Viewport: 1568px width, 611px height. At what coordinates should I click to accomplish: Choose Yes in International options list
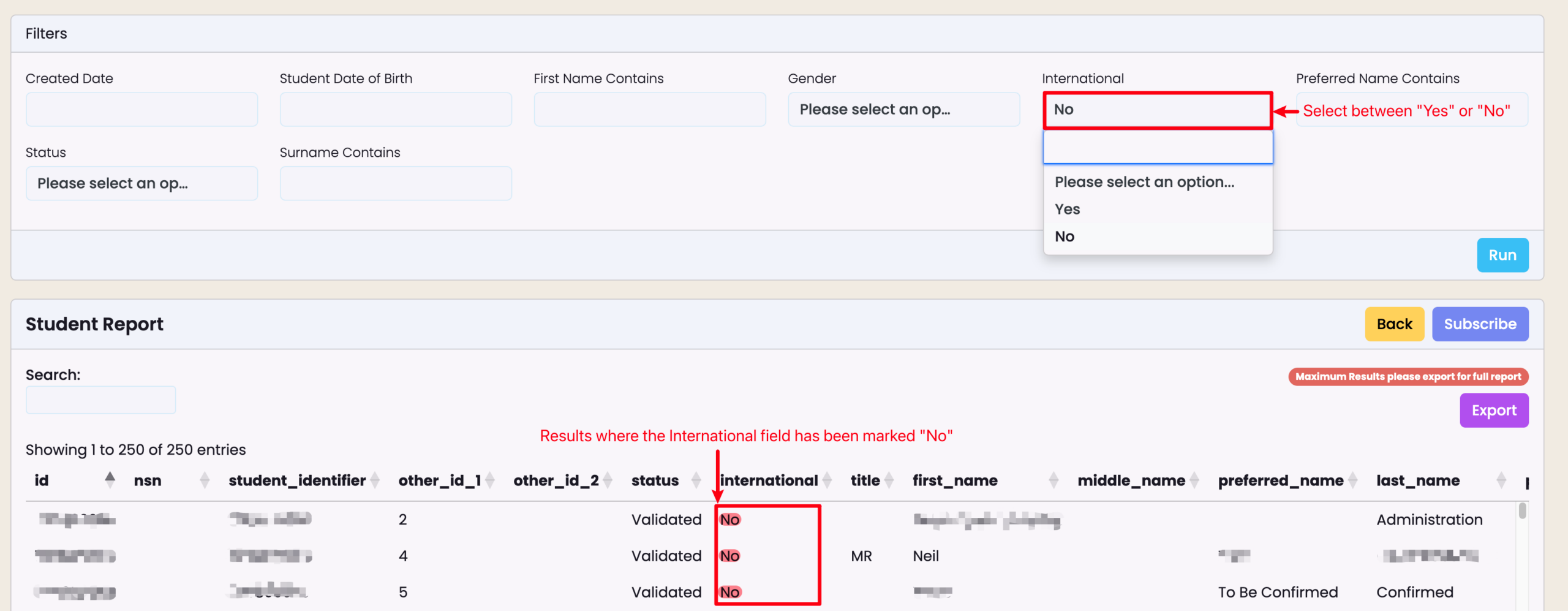tap(1068, 210)
